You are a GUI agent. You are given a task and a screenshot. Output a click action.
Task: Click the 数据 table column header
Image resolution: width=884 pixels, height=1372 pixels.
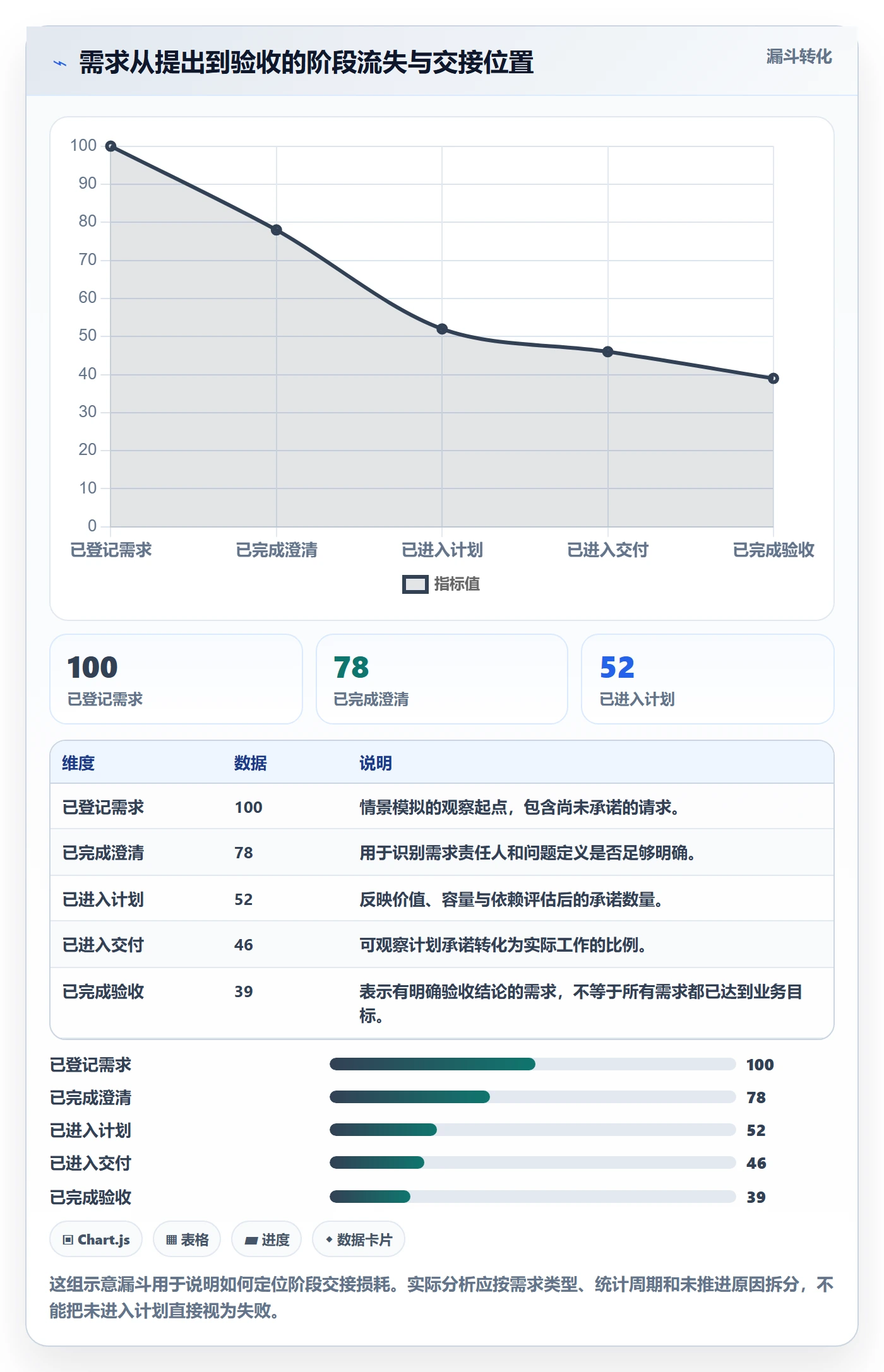pyautogui.click(x=251, y=763)
